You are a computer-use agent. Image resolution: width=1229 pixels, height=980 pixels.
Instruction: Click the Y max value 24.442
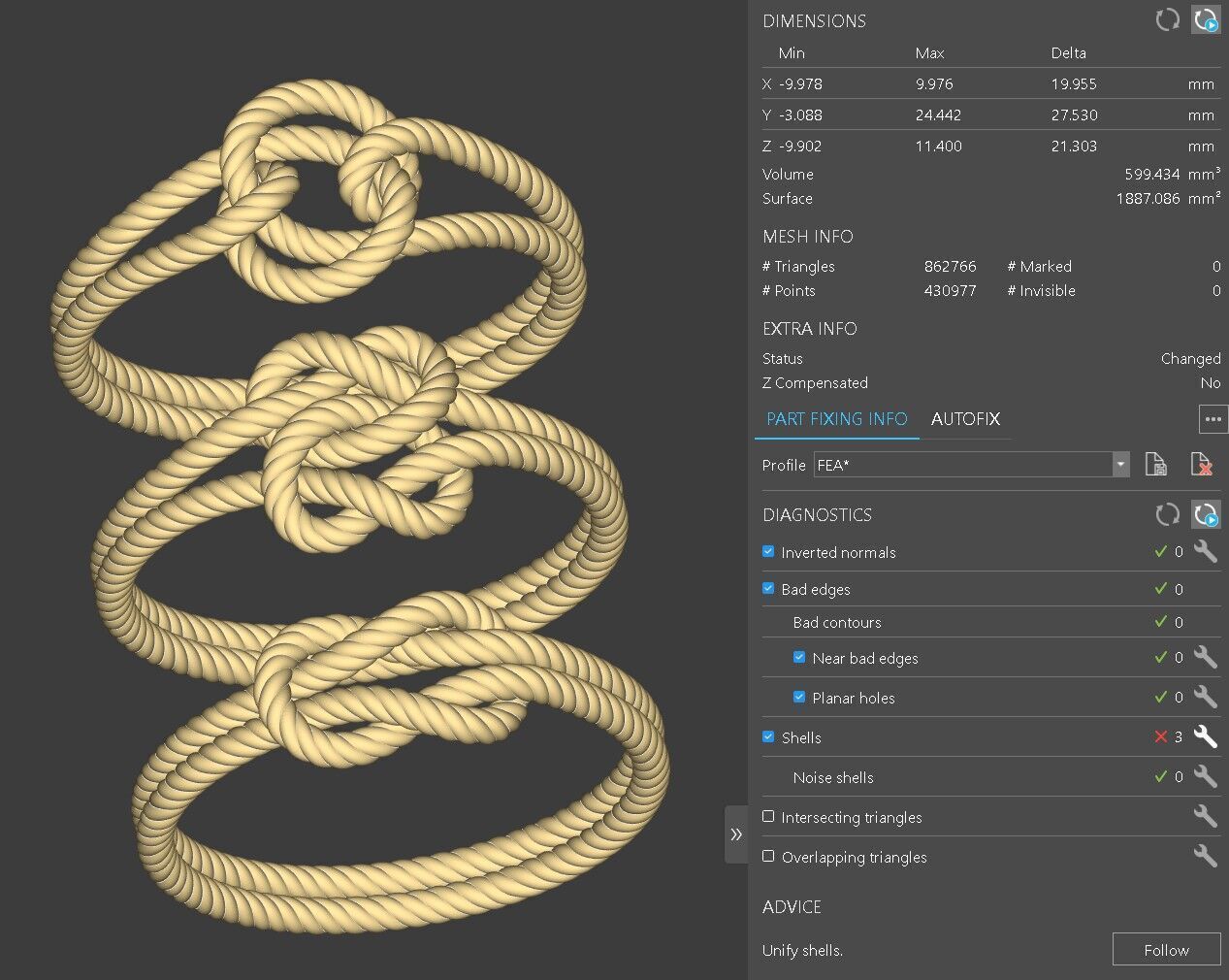[938, 114]
